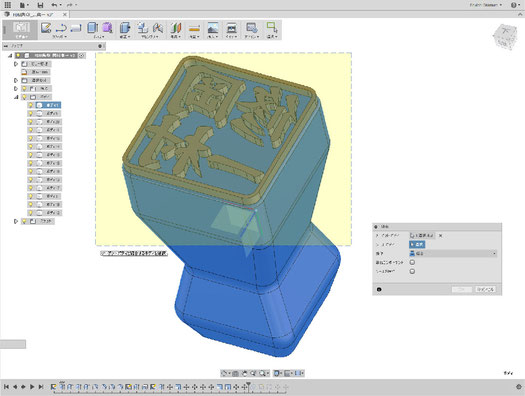Toggle the root component lightbulb visibility
This screenshot has height=396, width=525.
tap(18, 56)
